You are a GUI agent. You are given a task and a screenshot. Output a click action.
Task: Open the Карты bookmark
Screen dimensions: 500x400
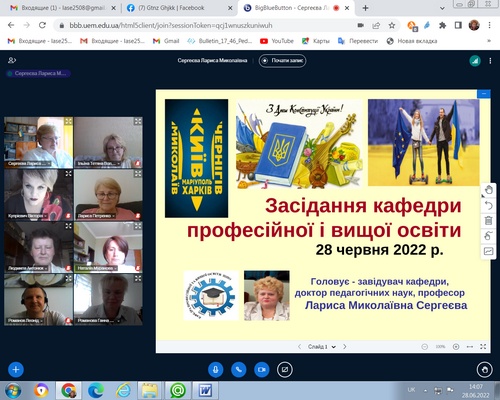click(x=316, y=41)
